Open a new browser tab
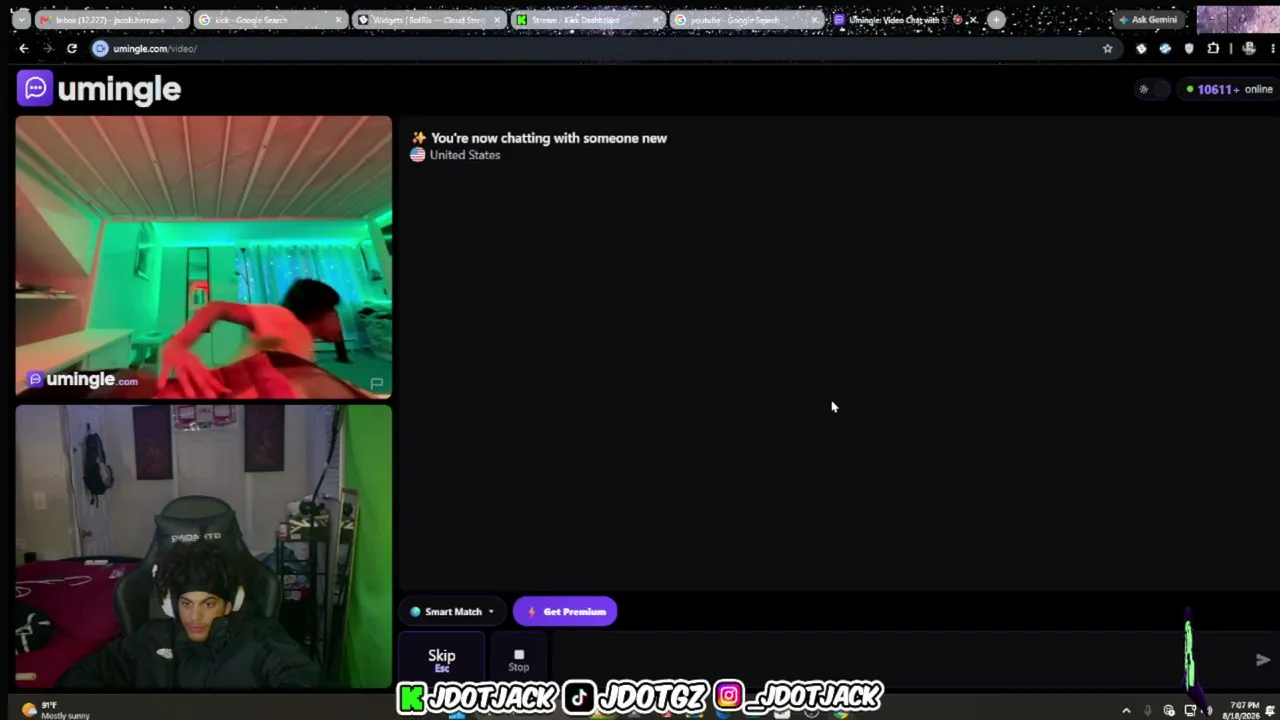 (x=996, y=20)
